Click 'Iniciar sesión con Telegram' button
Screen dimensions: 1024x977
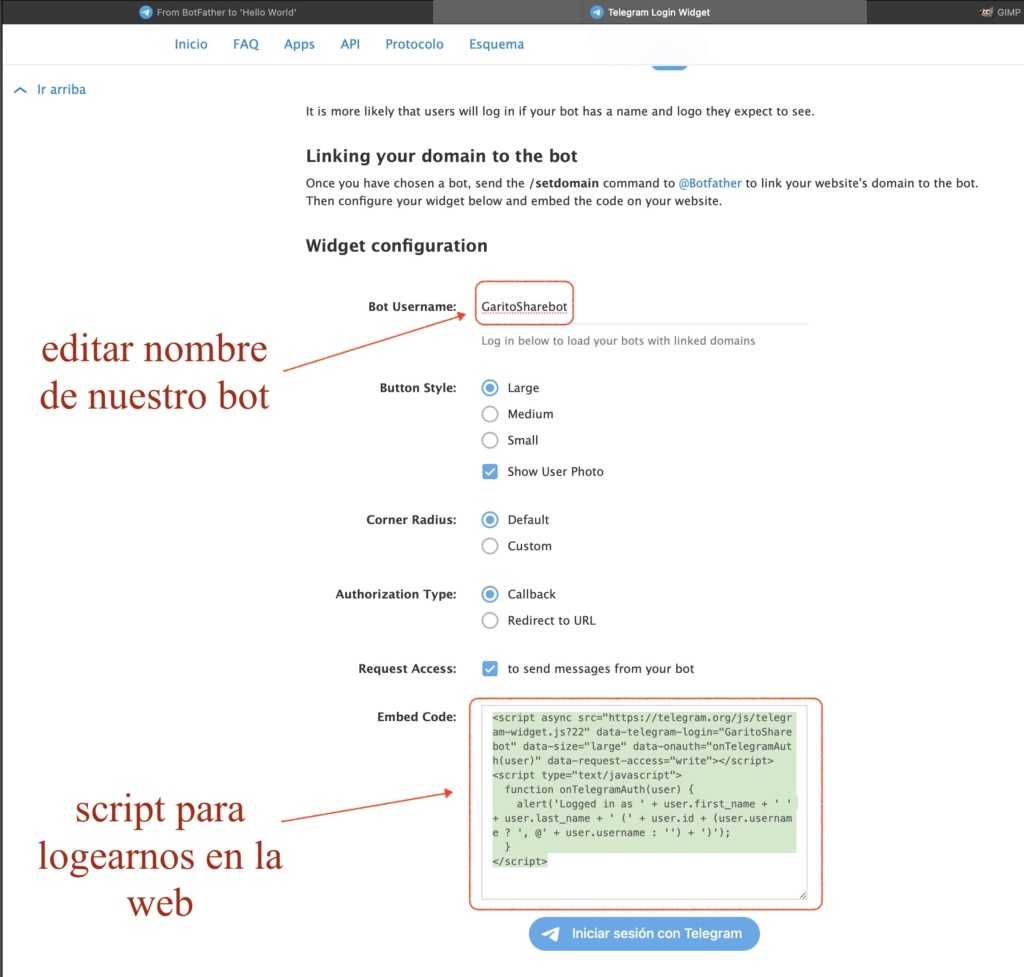[x=644, y=934]
